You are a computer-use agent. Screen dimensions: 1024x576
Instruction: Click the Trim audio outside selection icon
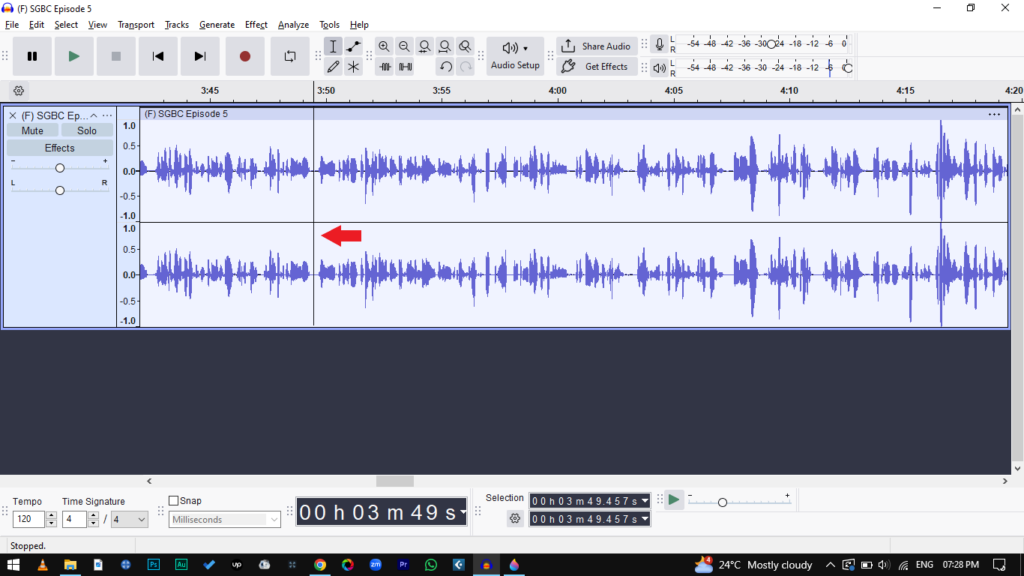click(385, 67)
